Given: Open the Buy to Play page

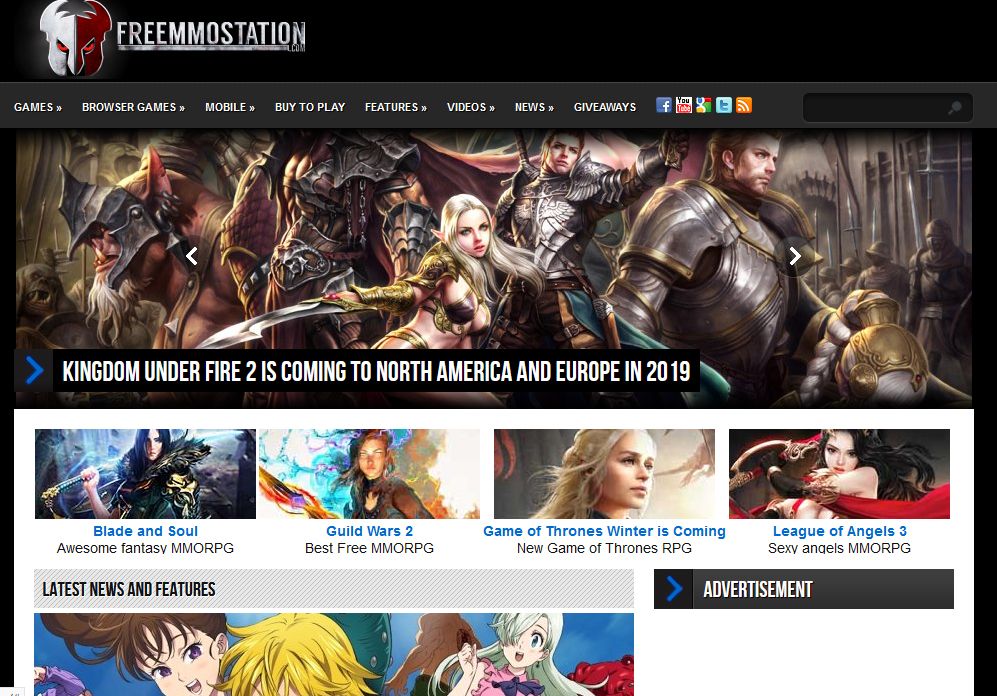Looking at the screenshot, I should point(310,107).
